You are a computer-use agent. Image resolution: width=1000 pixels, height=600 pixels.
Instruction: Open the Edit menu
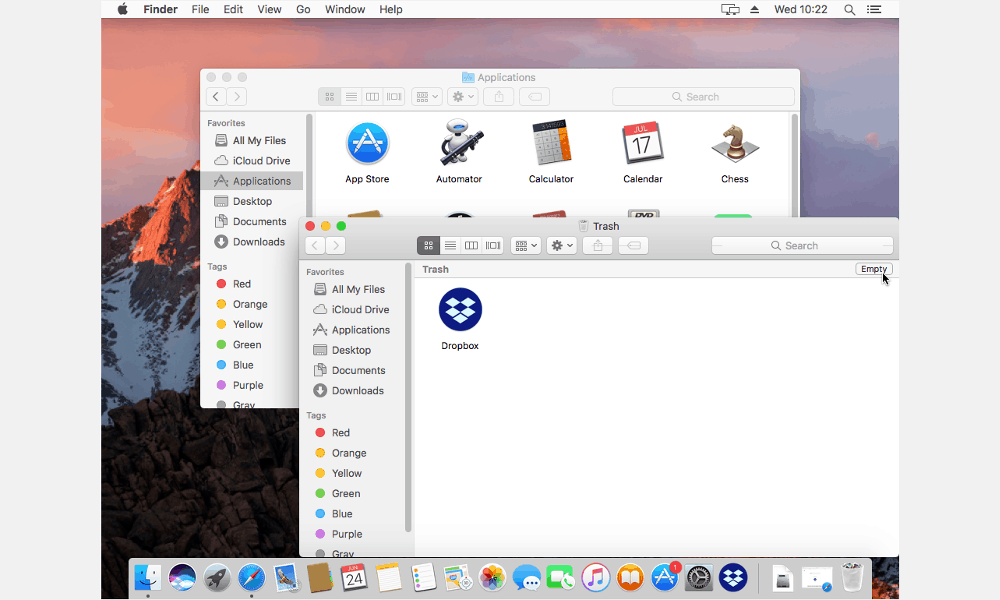click(233, 9)
